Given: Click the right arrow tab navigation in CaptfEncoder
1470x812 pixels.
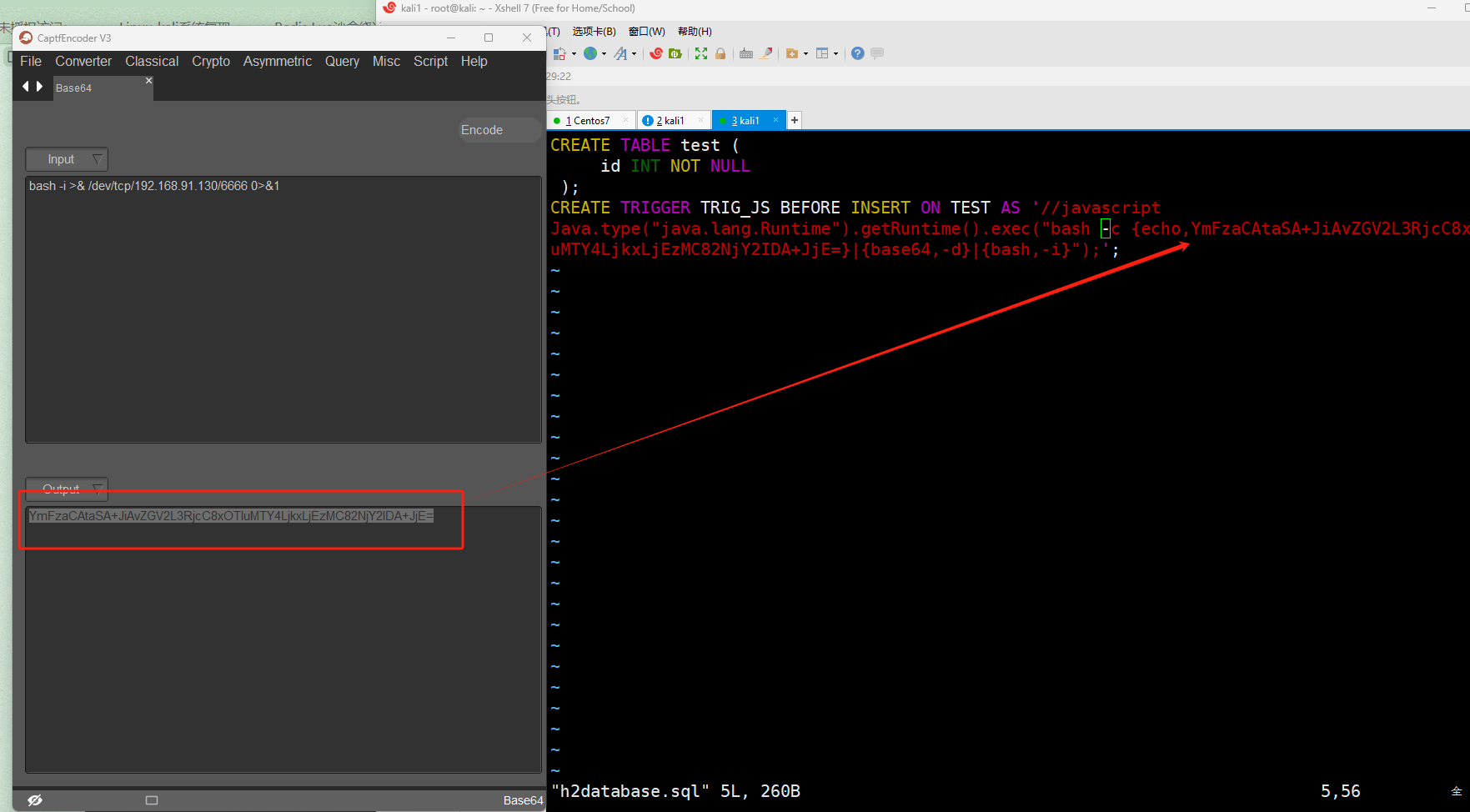Looking at the screenshot, I should (x=39, y=86).
